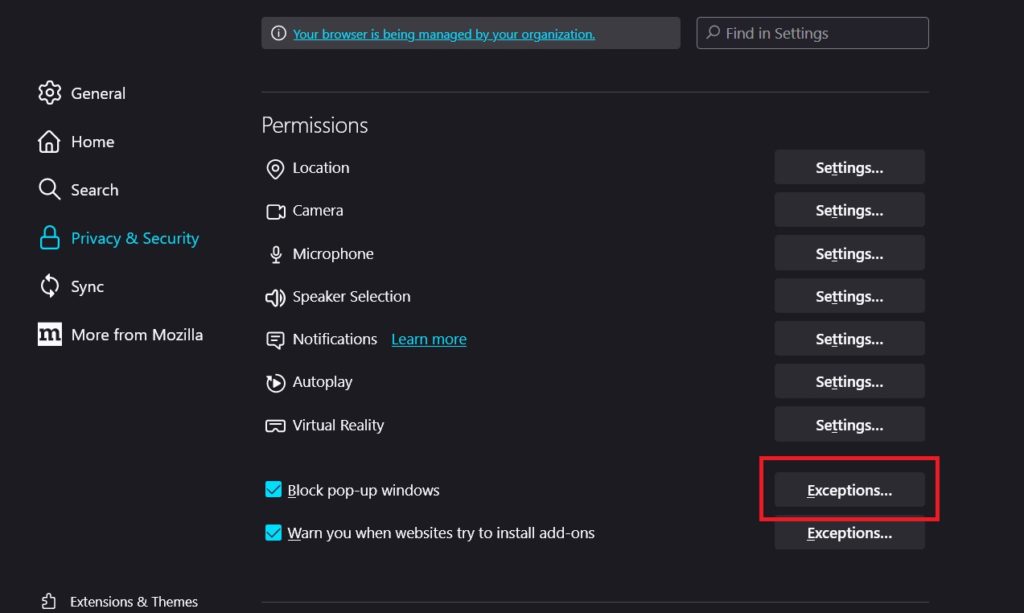Disable warning for add-on installations
This screenshot has width=1024, height=613.
click(x=273, y=533)
